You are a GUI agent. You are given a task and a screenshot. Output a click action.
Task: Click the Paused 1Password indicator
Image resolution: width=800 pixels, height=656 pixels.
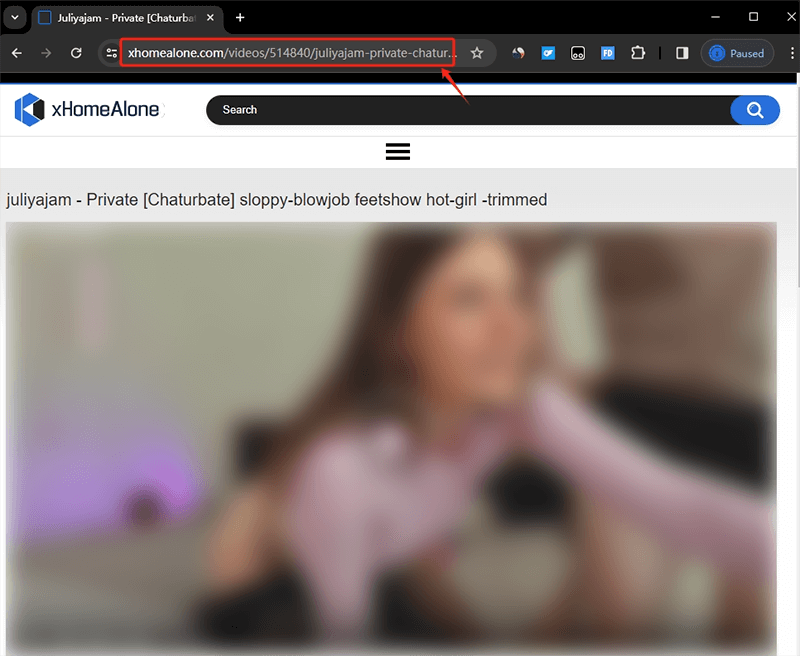pyautogui.click(x=737, y=53)
